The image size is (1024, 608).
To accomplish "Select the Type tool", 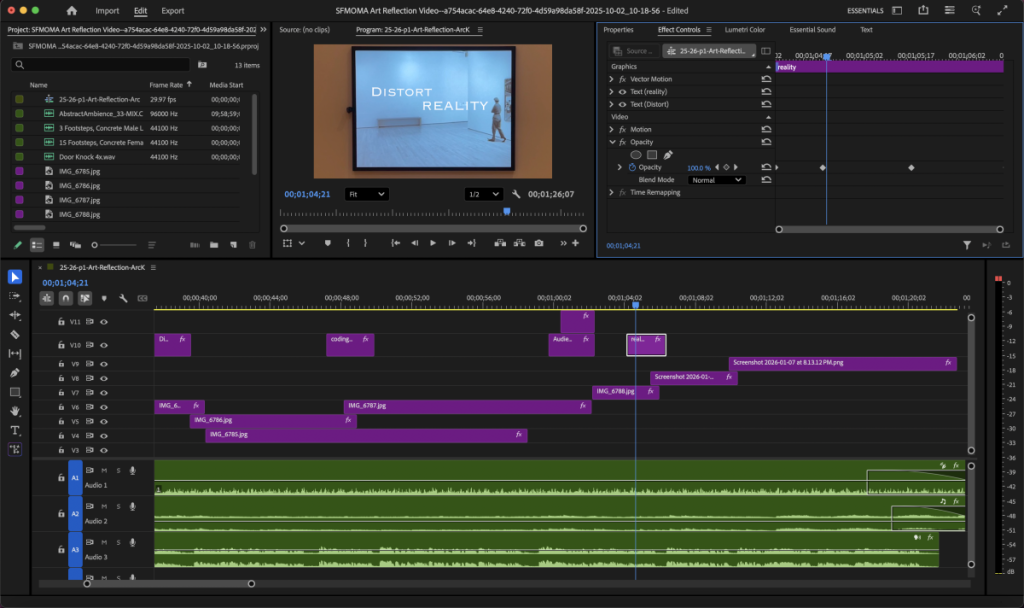I will coord(14,430).
